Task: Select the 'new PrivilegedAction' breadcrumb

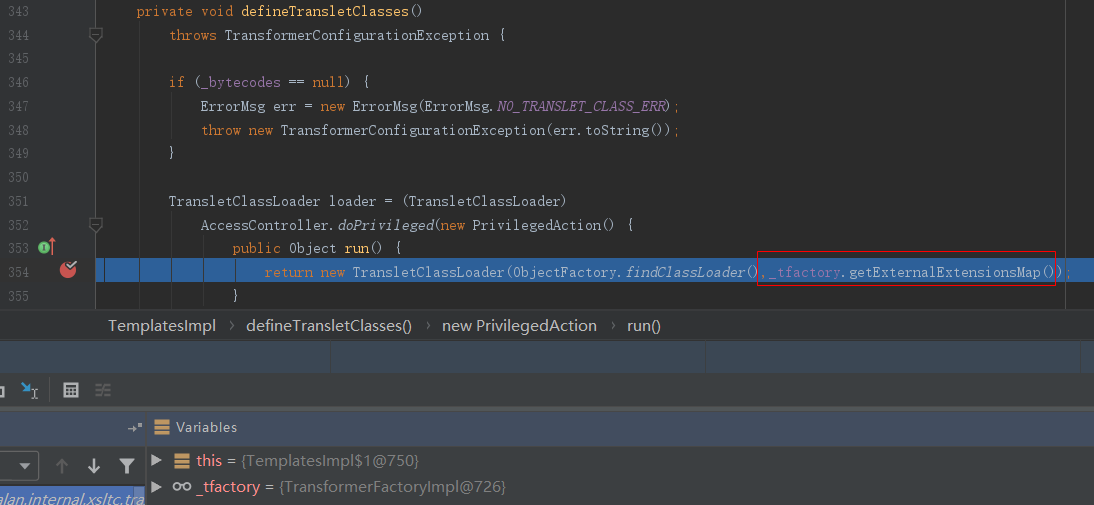Action: point(519,326)
